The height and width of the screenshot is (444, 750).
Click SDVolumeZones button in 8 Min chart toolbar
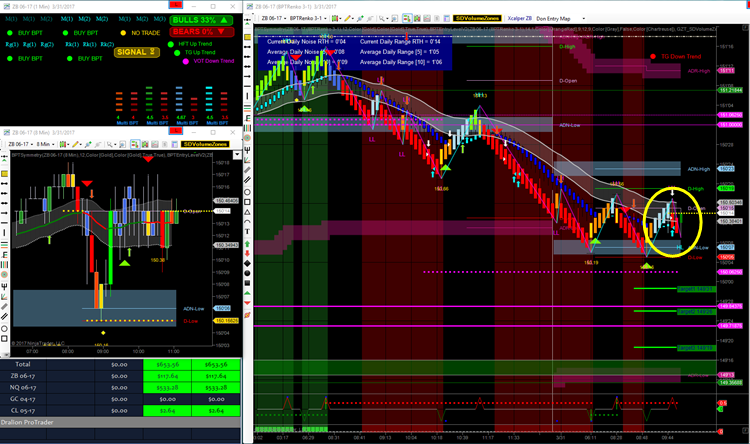pos(205,144)
